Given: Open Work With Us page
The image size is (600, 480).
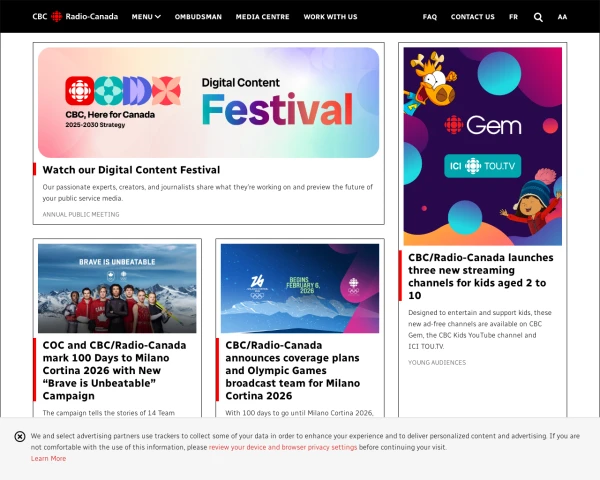Looking at the screenshot, I should 330,17.
